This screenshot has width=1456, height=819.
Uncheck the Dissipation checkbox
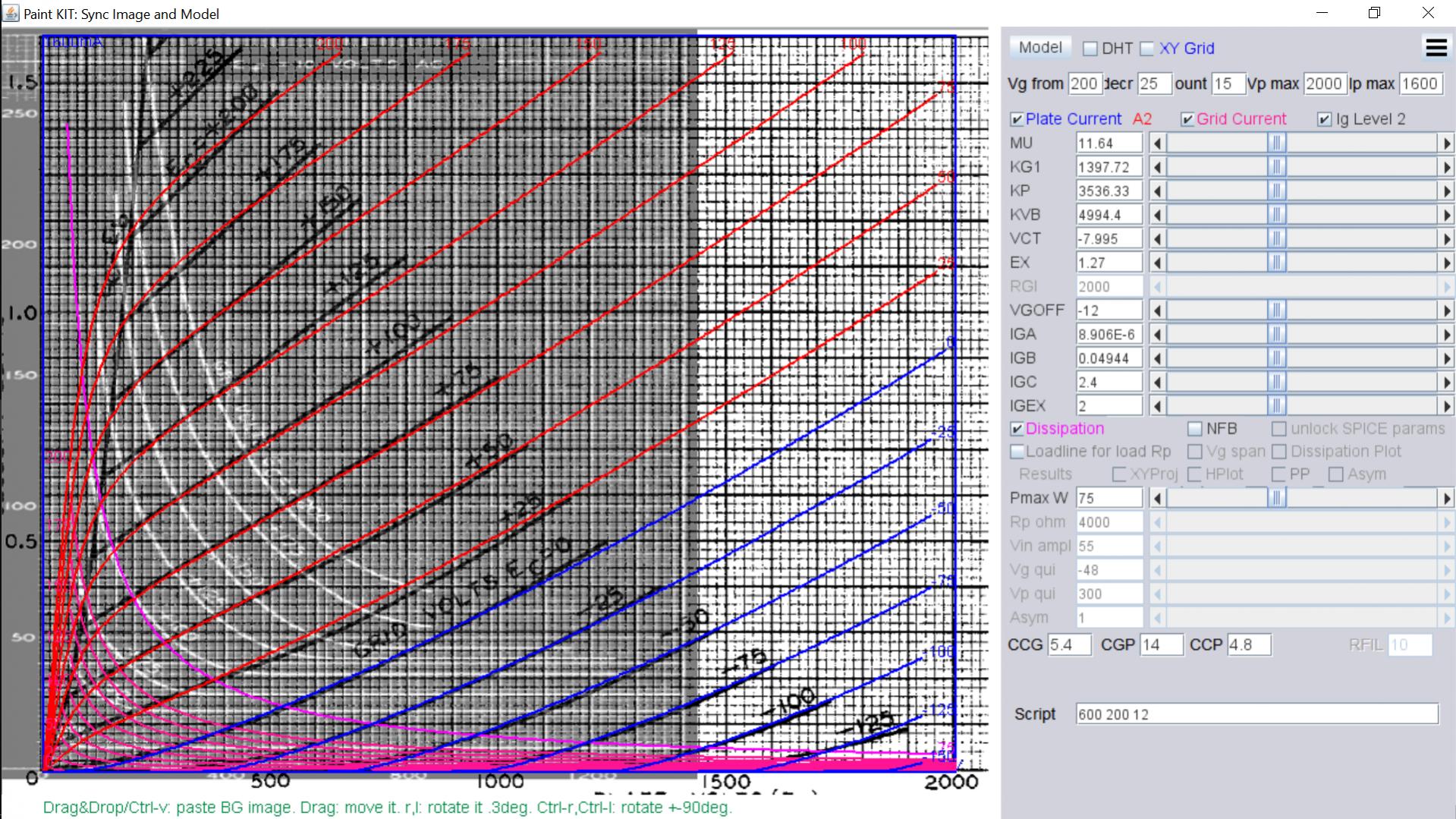point(1017,429)
